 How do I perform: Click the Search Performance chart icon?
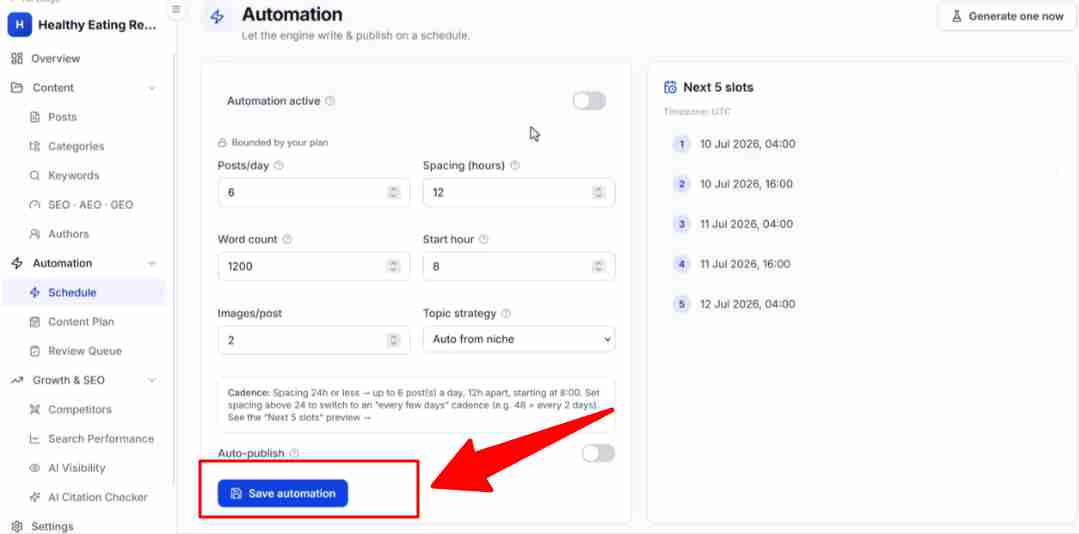click(x=35, y=438)
